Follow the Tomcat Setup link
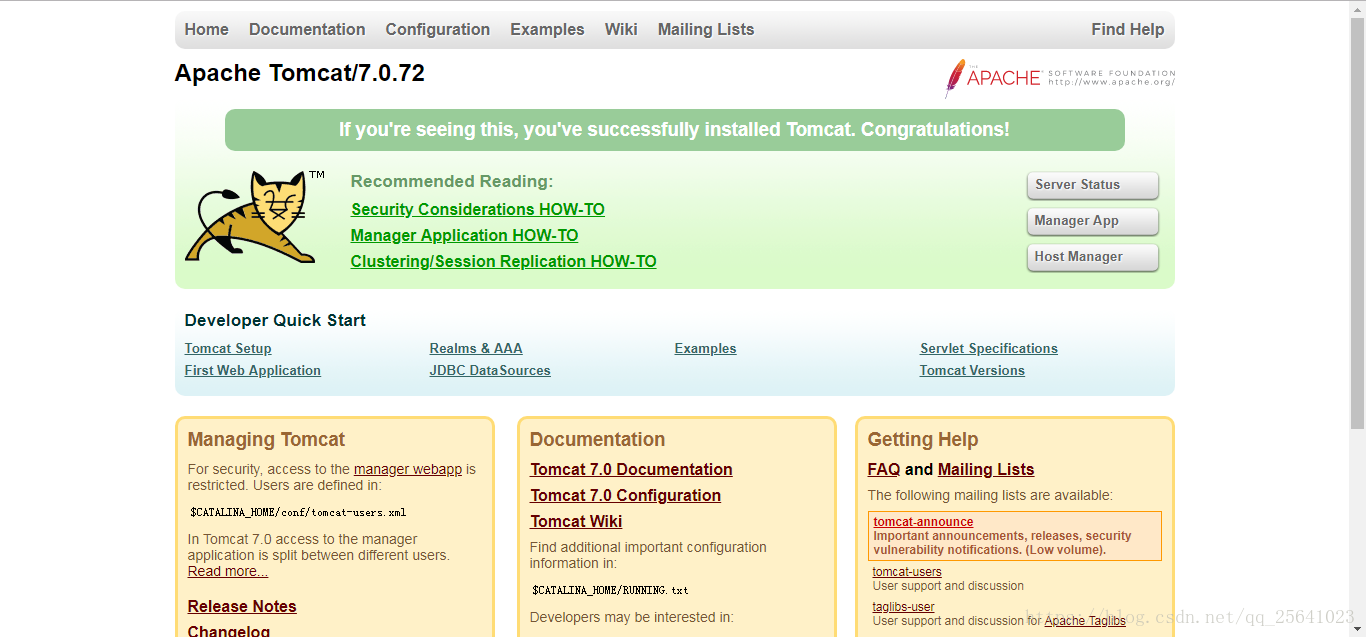 point(228,348)
